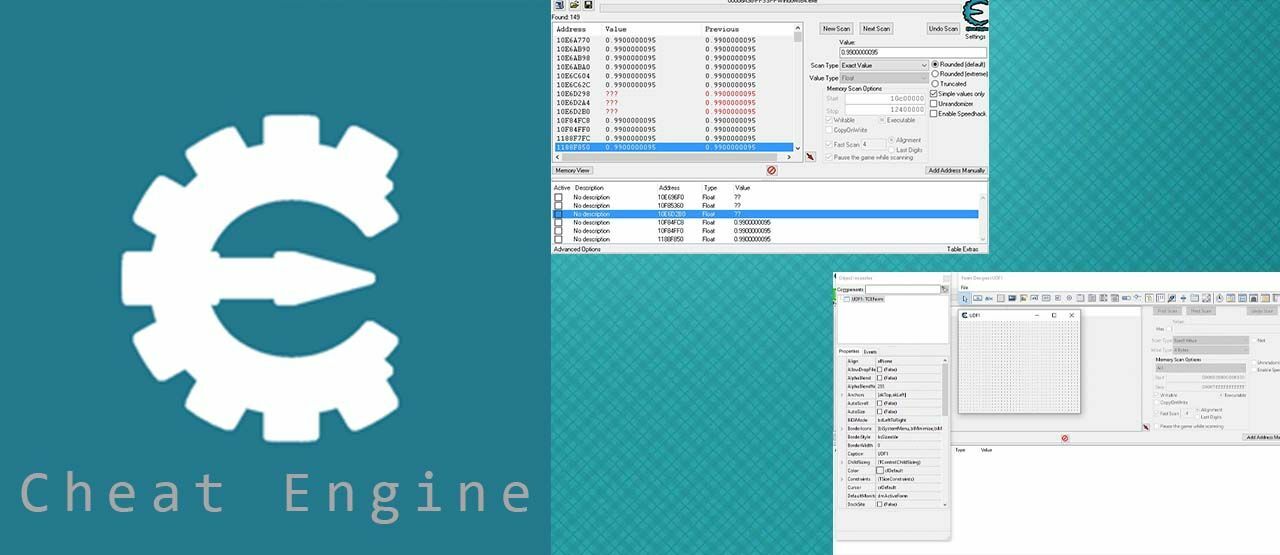The image size is (1280, 555).
Task: Click the filter icon next to Components field
Action: coord(944,289)
